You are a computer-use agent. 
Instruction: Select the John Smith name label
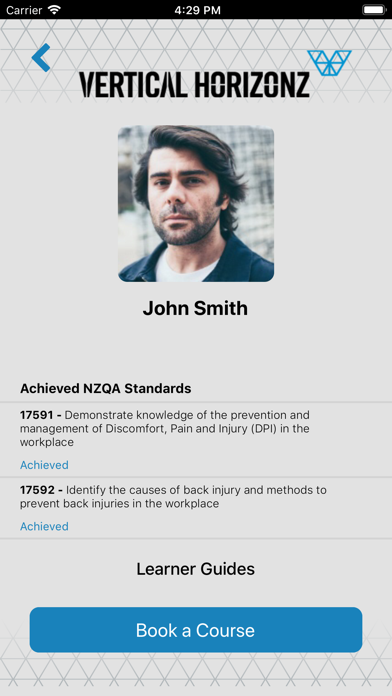(x=195, y=308)
